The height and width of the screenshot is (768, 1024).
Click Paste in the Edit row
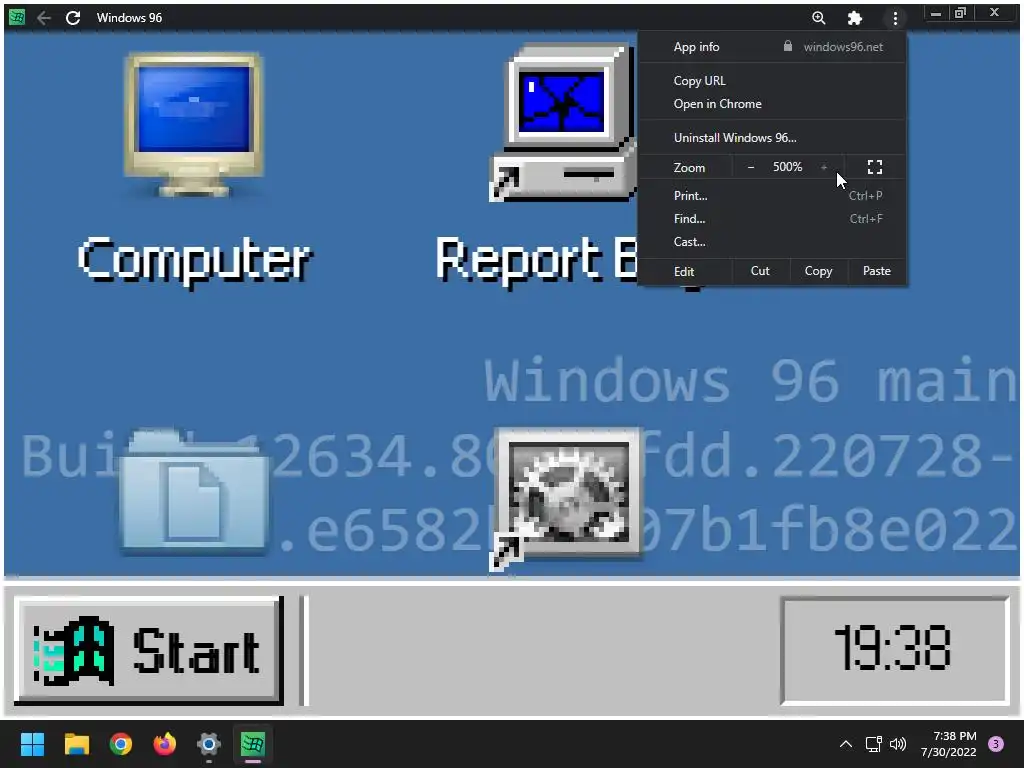[x=876, y=271]
